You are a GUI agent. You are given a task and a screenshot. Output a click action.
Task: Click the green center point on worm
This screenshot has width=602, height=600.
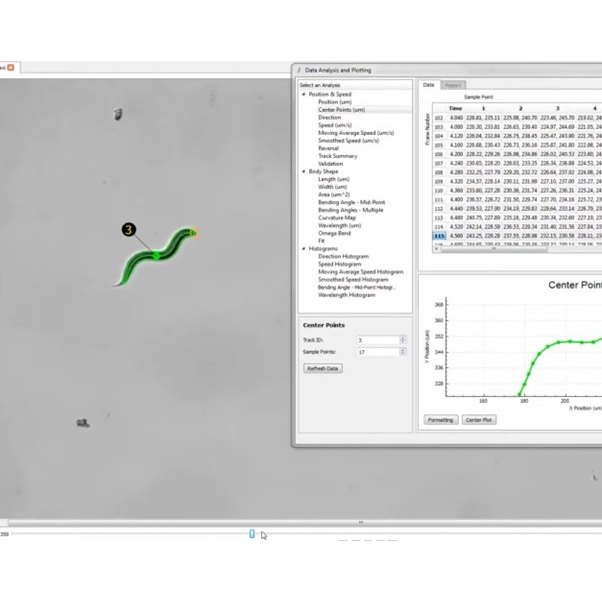coord(156,256)
